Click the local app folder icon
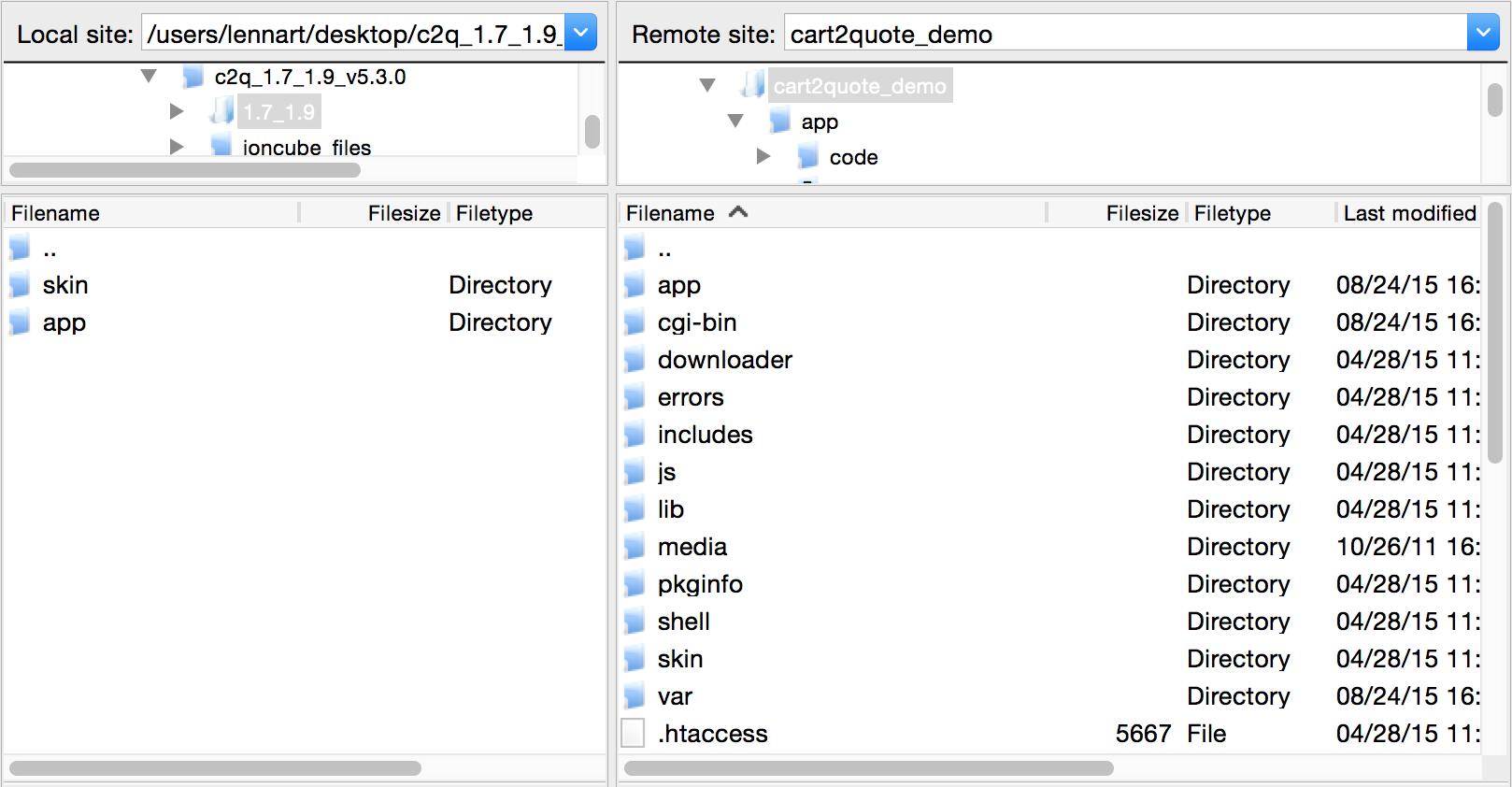Screen dimensions: 1512x787 [x=20, y=322]
